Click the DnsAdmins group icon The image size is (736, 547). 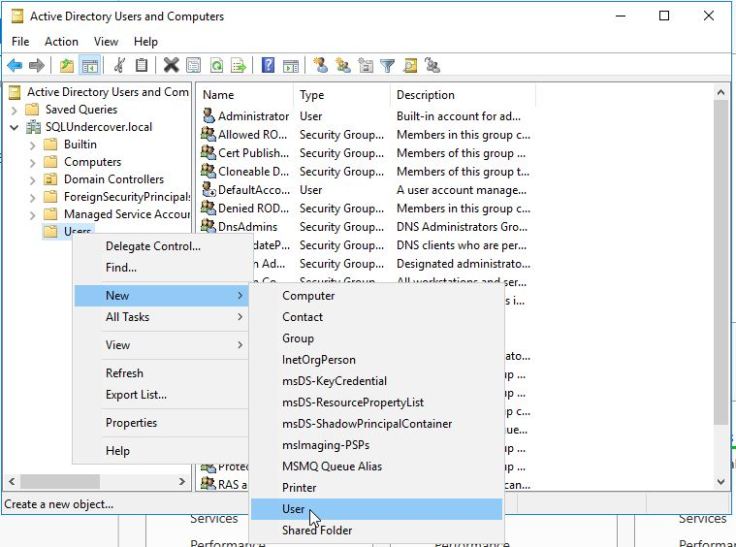pos(208,226)
